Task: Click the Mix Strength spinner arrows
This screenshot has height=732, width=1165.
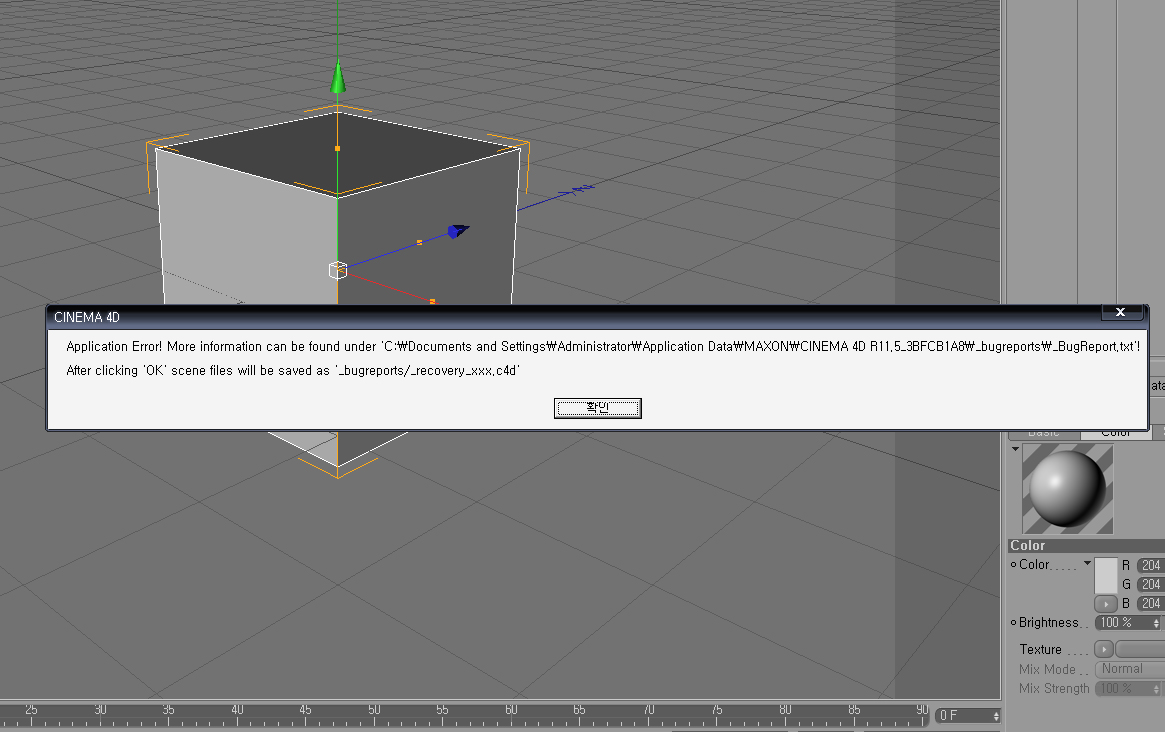Action: tap(1156, 689)
